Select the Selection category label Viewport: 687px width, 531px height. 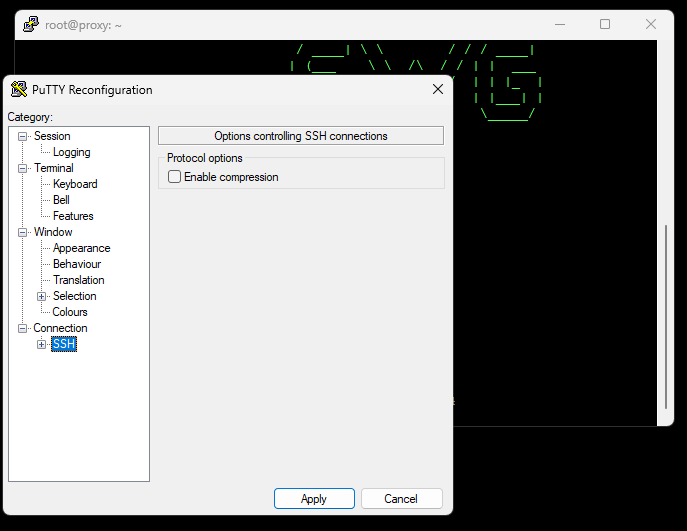(74, 296)
